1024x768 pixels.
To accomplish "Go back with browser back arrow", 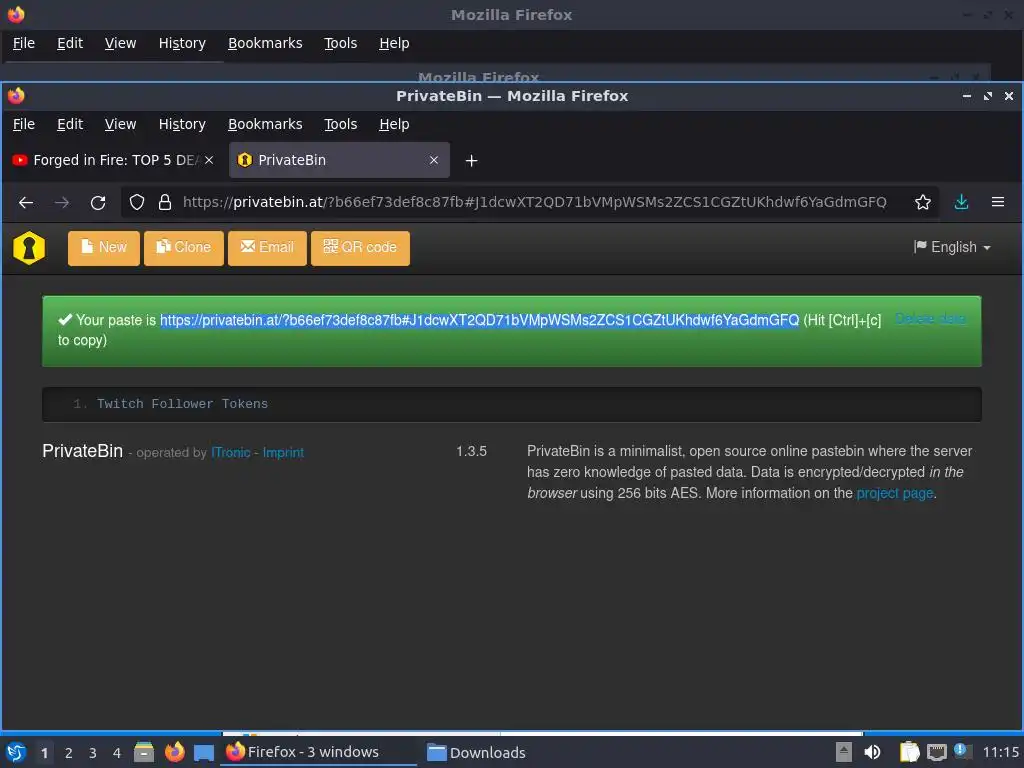I will pyautogui.click(x=26, y=202).
